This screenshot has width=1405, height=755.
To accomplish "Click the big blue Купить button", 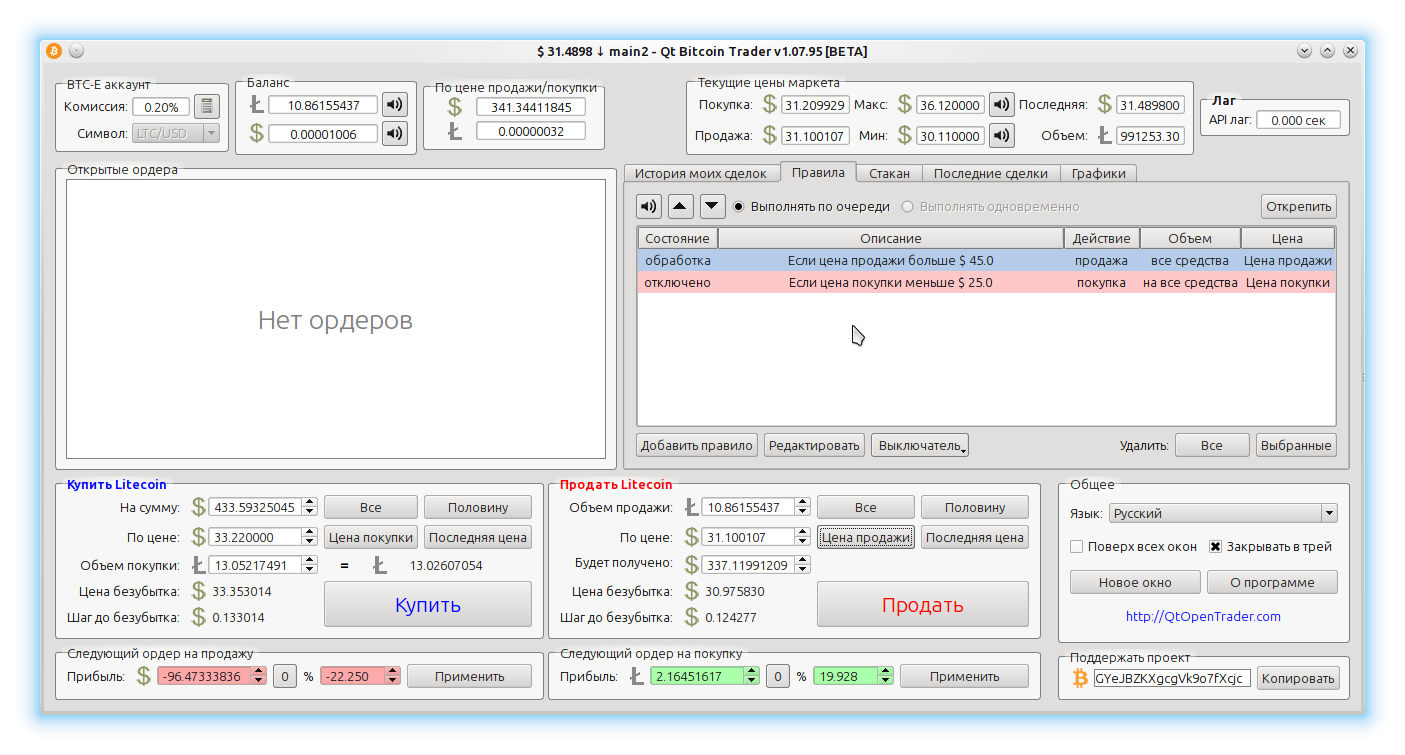I will tap(428, 604).
